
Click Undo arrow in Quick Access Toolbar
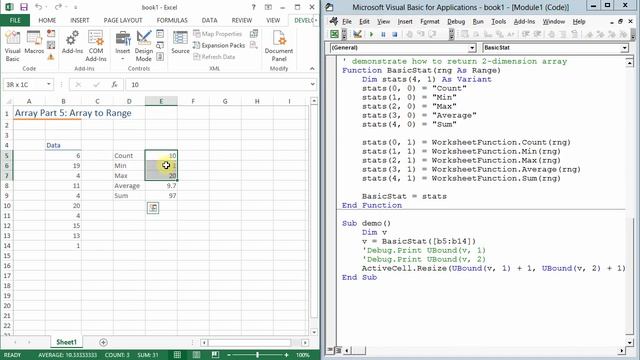[38, 7]
